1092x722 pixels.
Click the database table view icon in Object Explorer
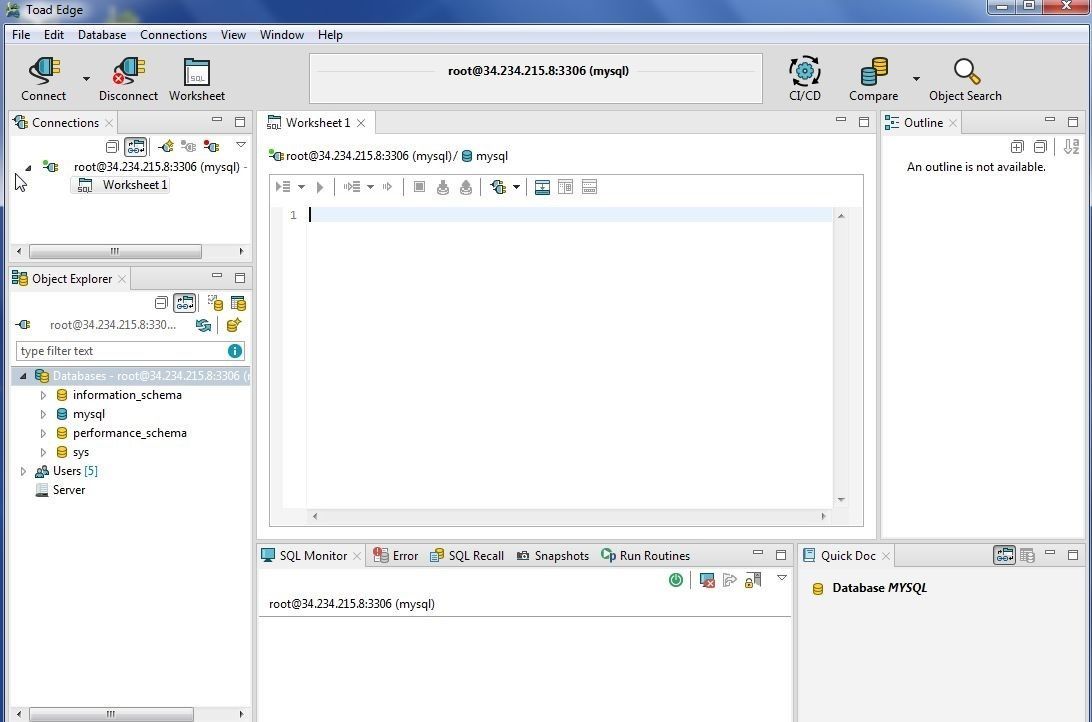[238, 303]
